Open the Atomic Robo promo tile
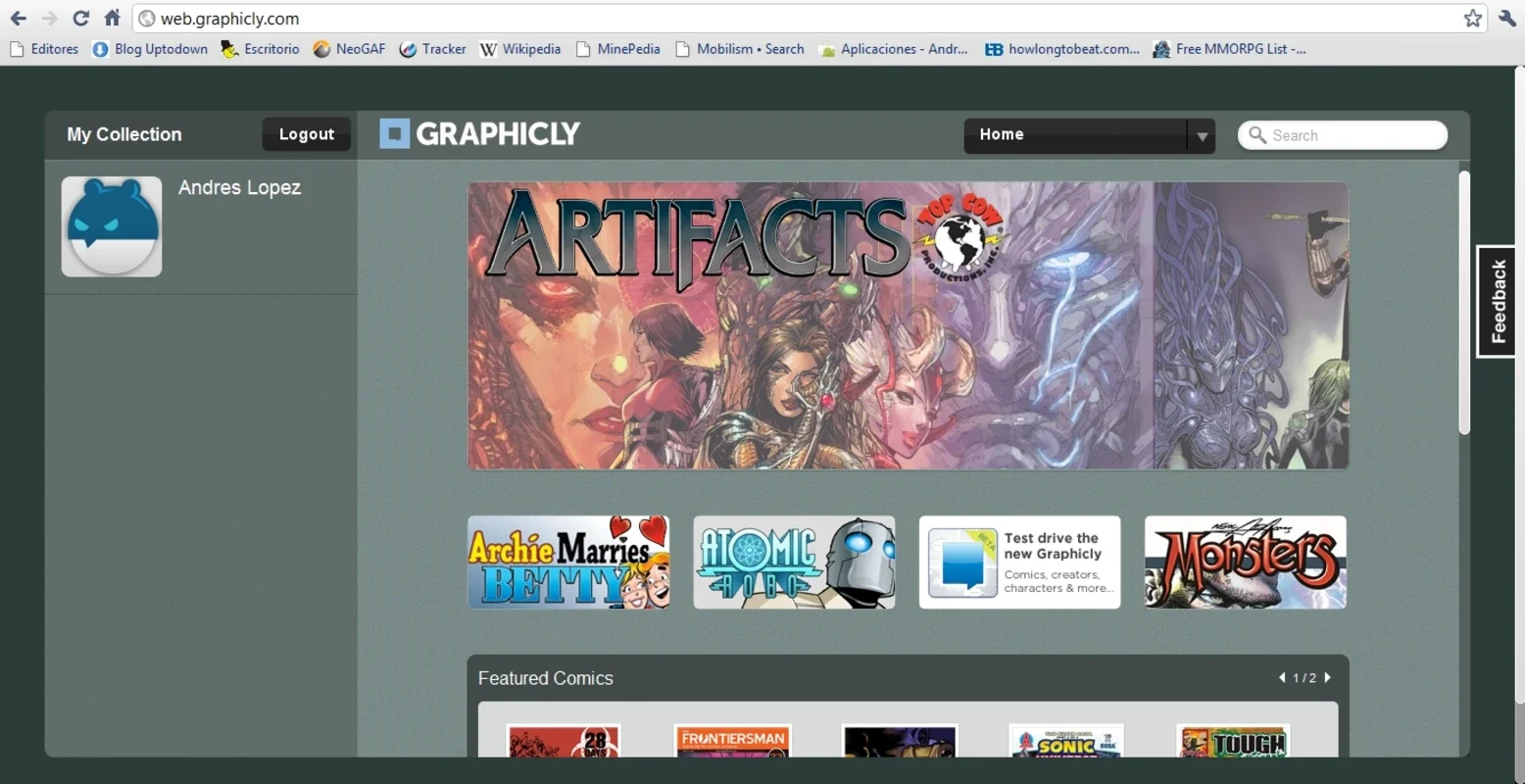The width and height of the screenshot is (1525, 784). 794,563
